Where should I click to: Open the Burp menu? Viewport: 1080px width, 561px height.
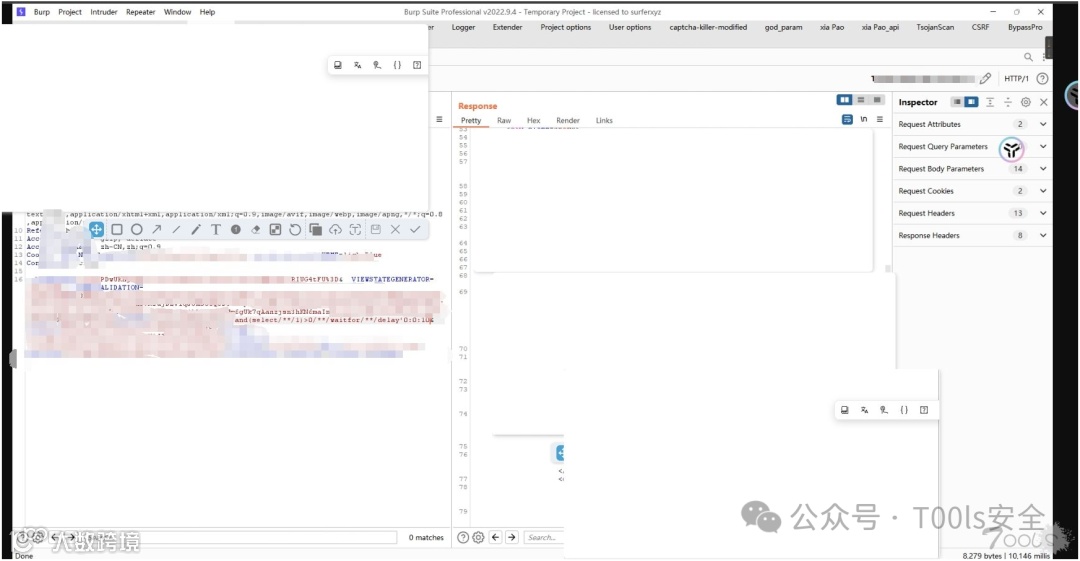point(42,12)
